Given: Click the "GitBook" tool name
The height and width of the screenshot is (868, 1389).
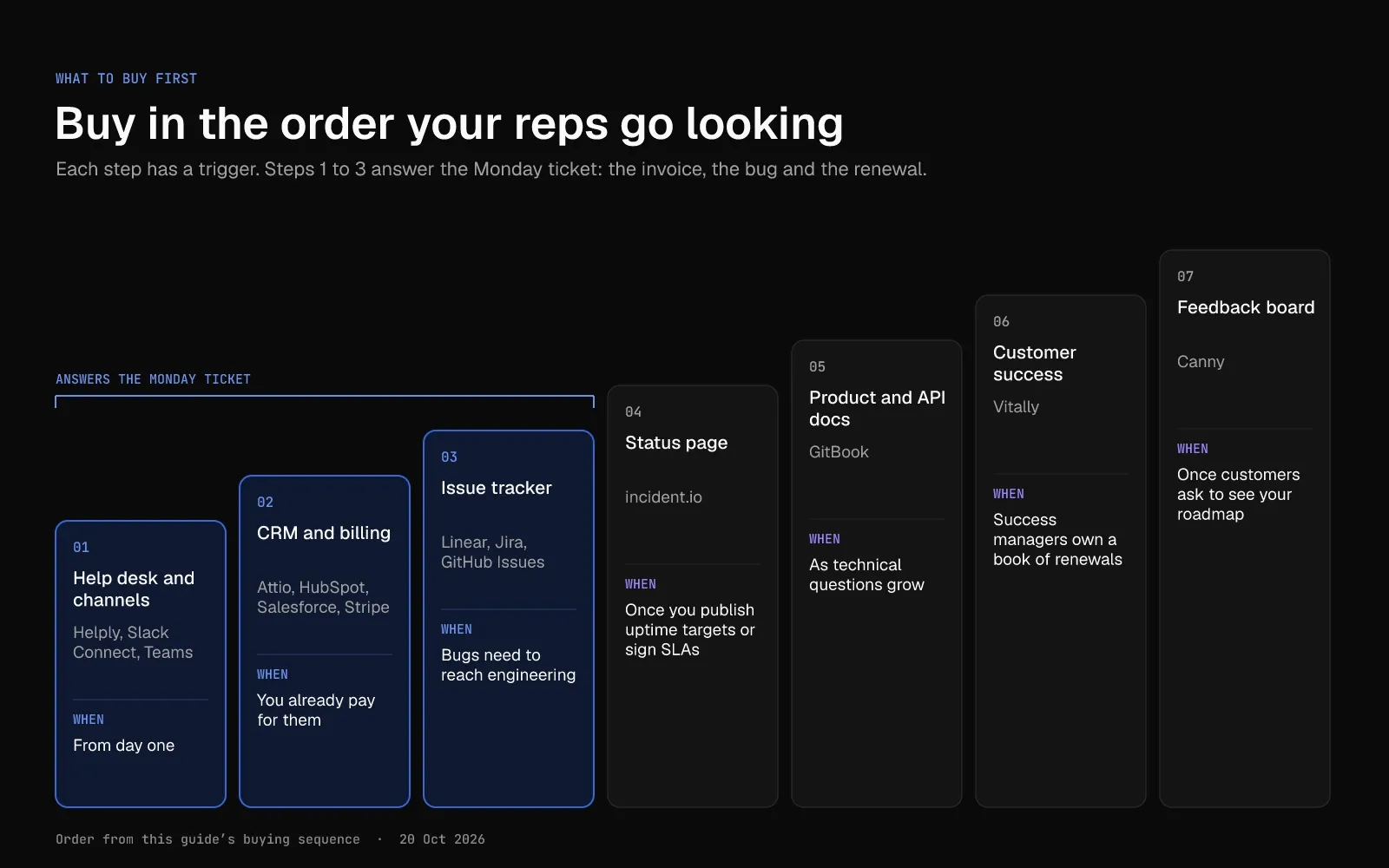Looking at the screenshot, I should [x=839, y=452].
